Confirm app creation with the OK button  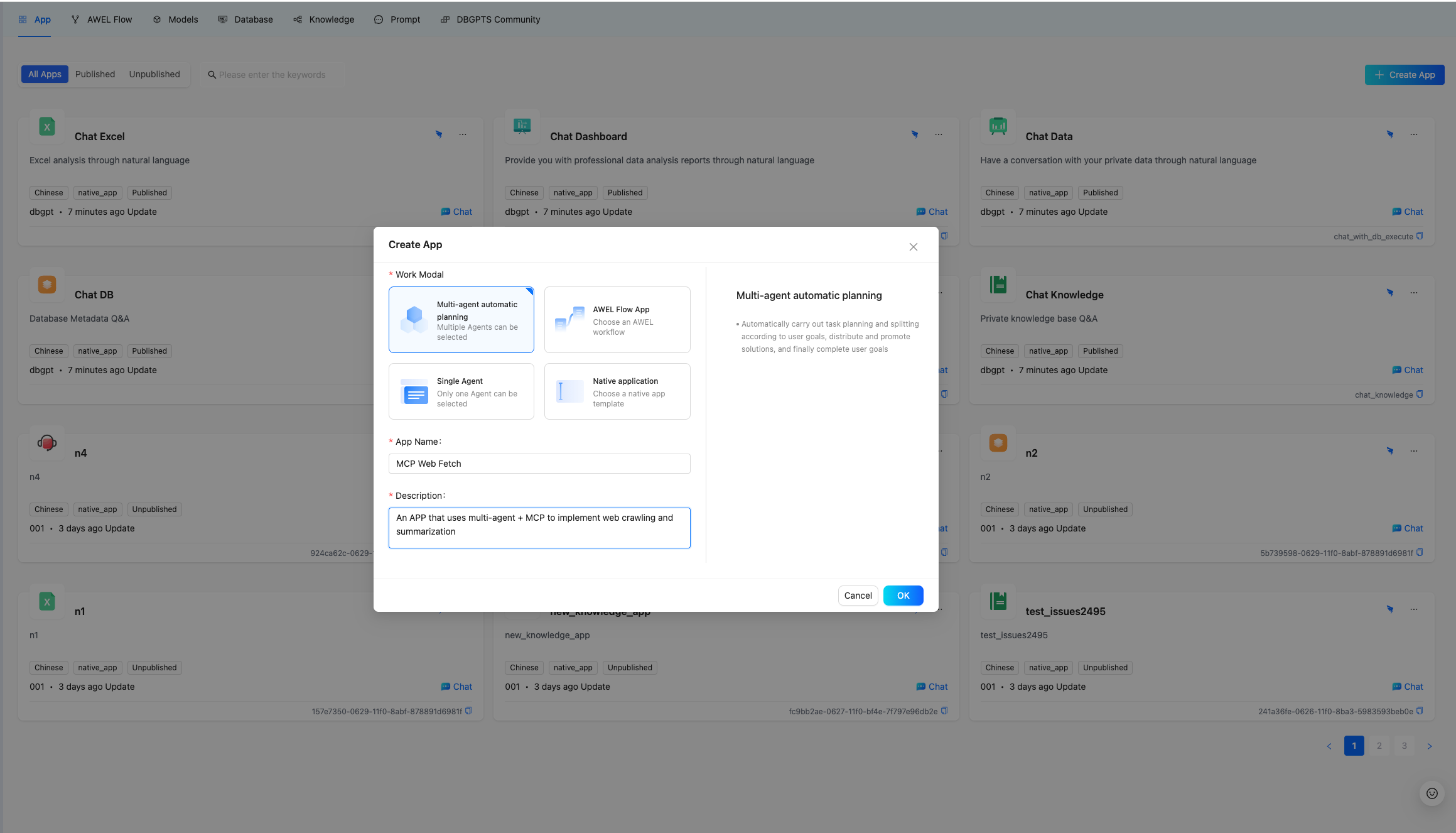coord(903,595)
